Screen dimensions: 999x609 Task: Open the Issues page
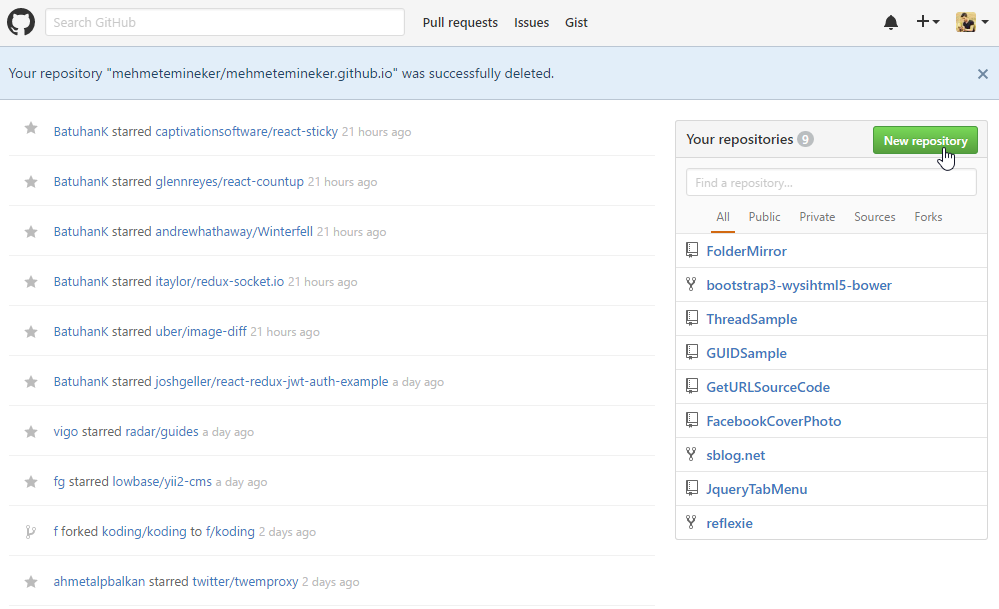tap(531, 22)
